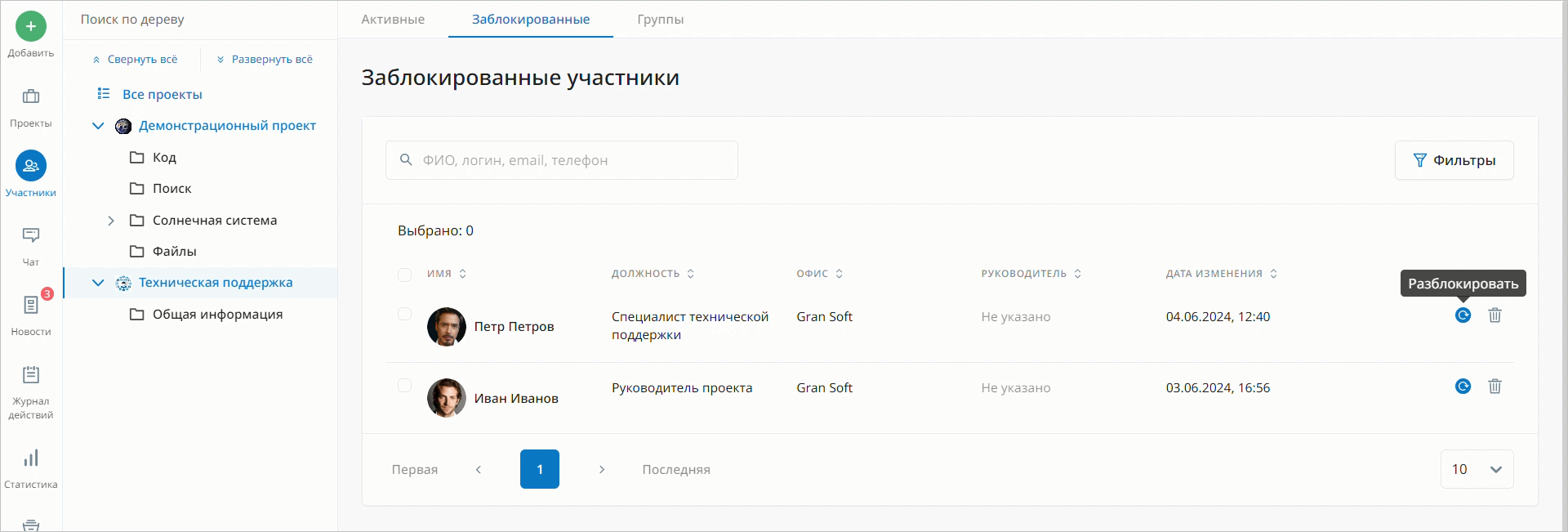Click the Техническая поддержка project icon
1568x532 pixels.
point(123,283)
